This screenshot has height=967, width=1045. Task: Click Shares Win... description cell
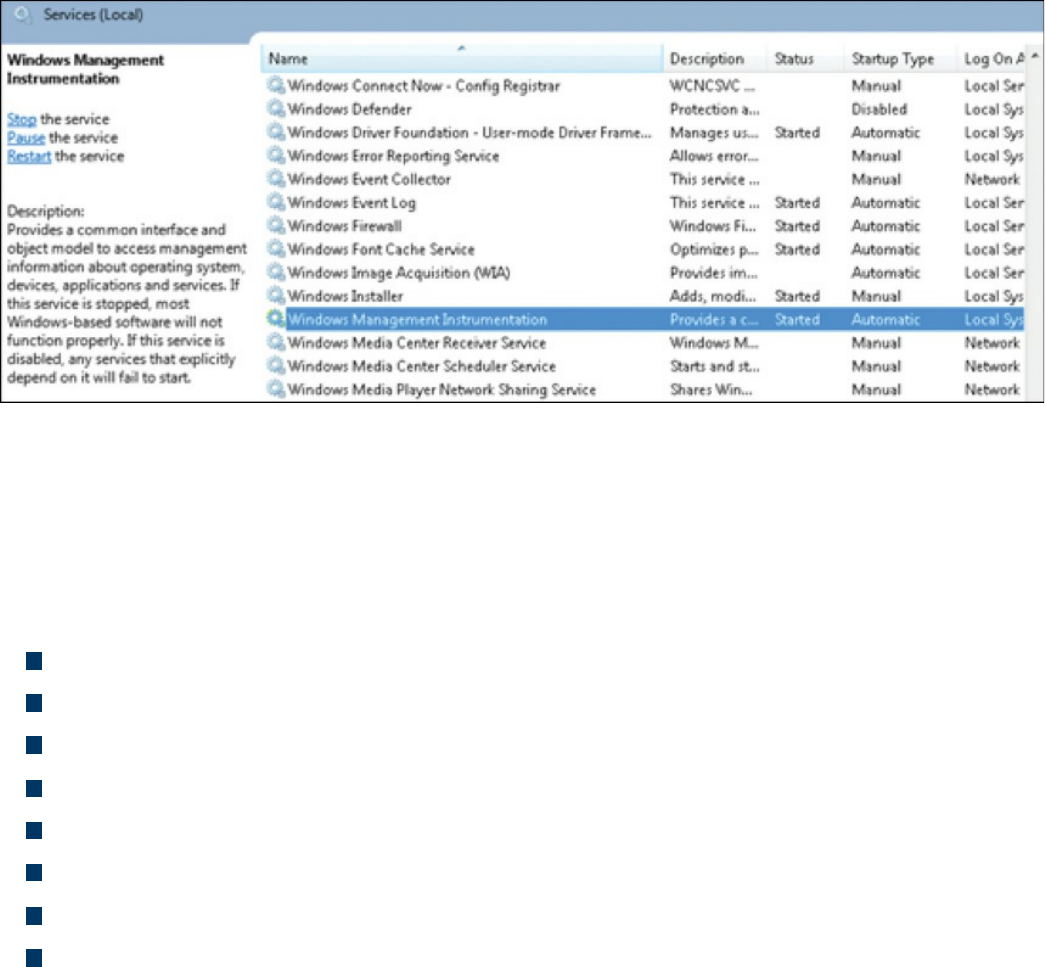711,389
